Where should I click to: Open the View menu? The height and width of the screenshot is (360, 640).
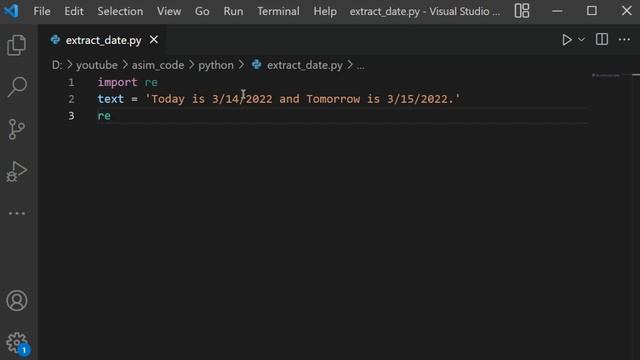pyautogui.click(x=169, y=11)
